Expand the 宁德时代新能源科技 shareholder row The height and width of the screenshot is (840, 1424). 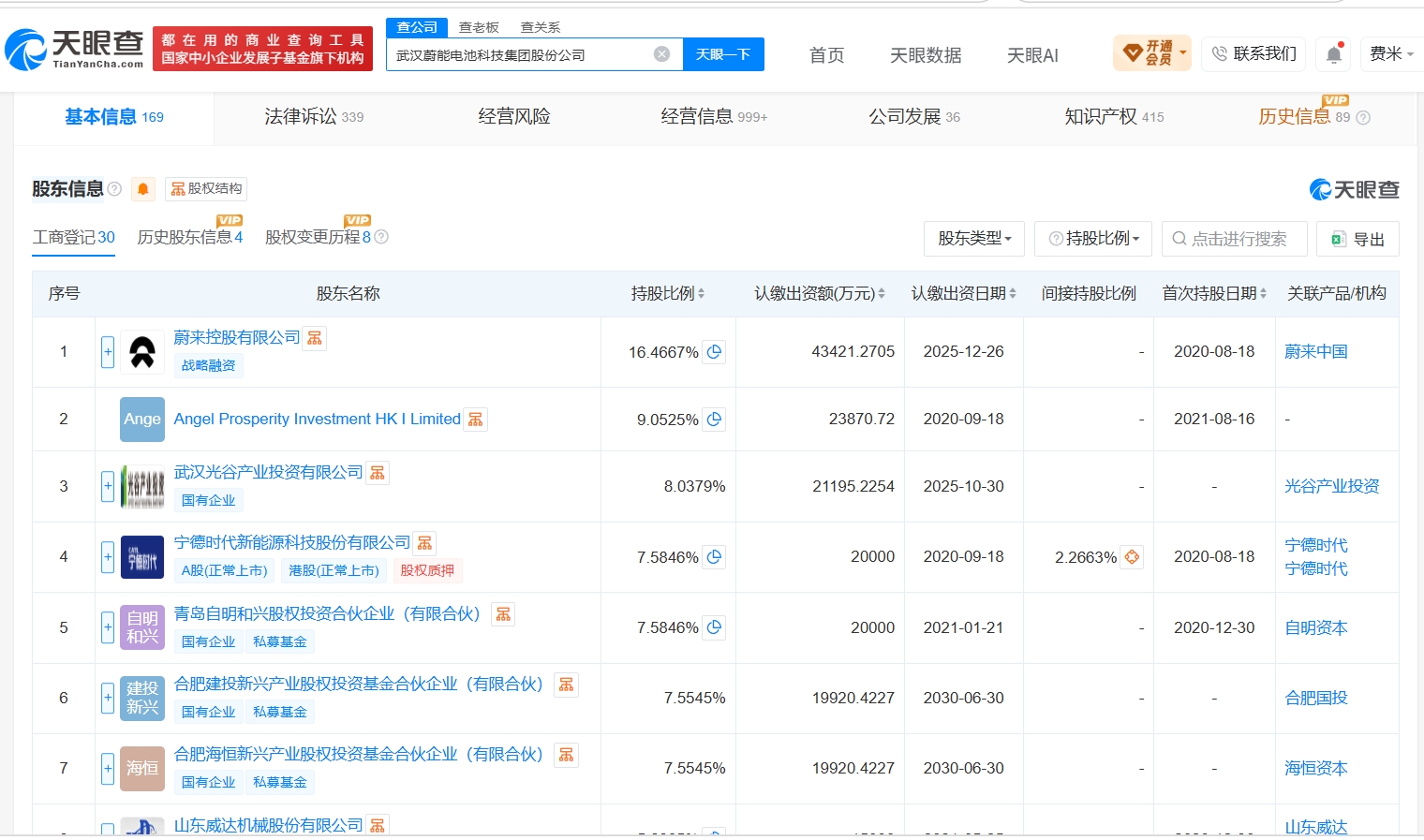[108, 557]
